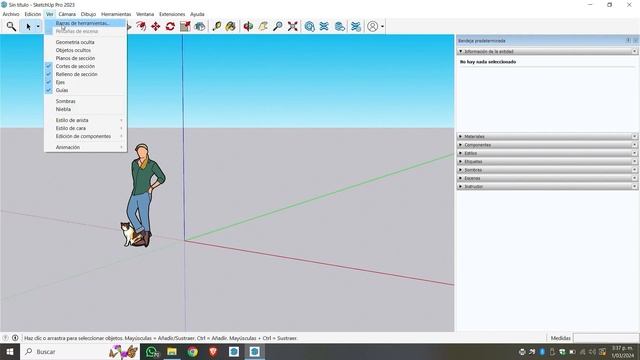Open the Ventana menu
Image resolution: width=640 pixels, height=360 pixels.
pos(145,14)
